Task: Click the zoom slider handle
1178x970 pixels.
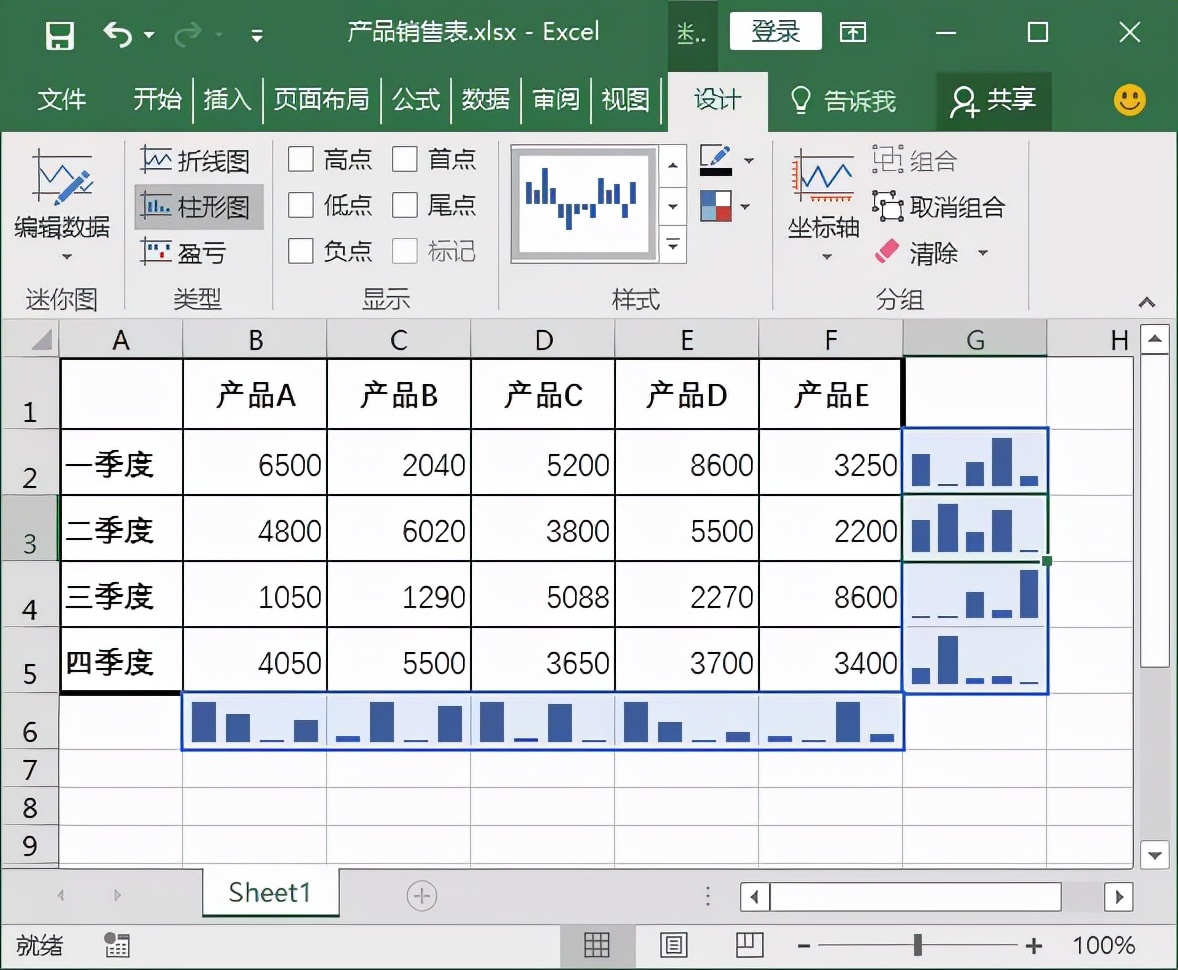Action: click(917, 945)
